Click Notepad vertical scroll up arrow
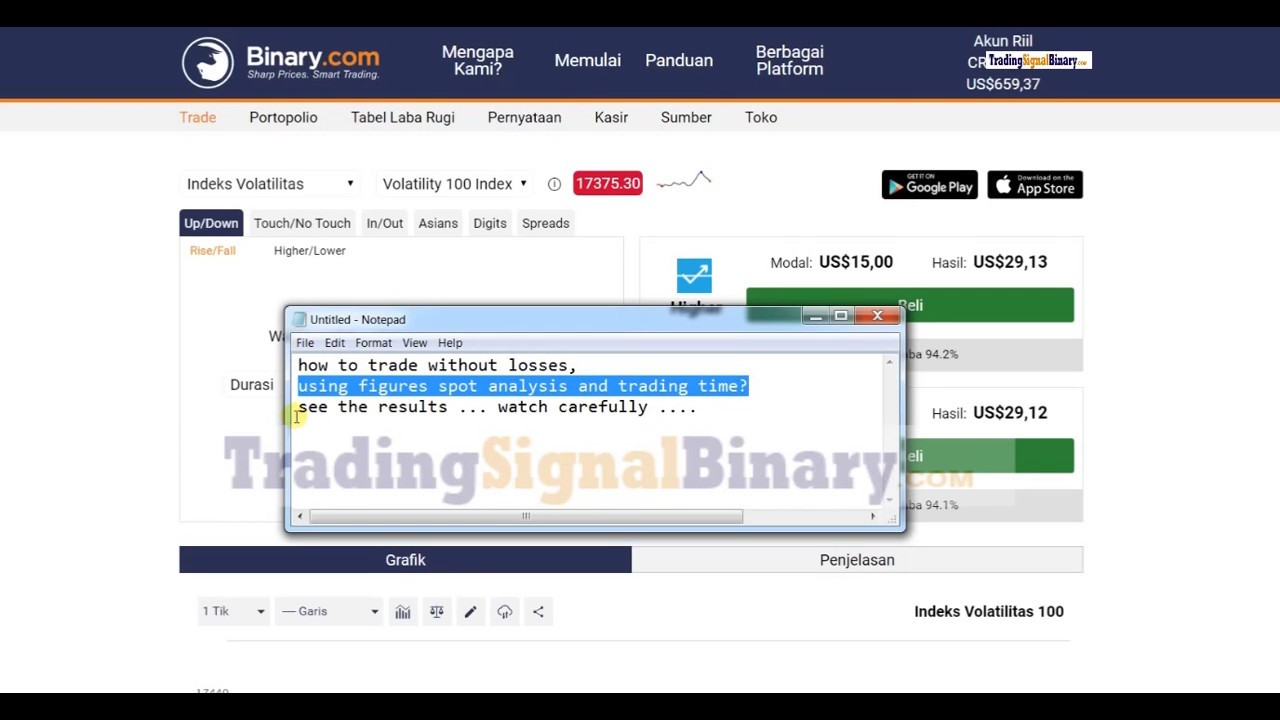Viewport: 1280px width, 720px height. pyautogui.click(x=889, y=362)
